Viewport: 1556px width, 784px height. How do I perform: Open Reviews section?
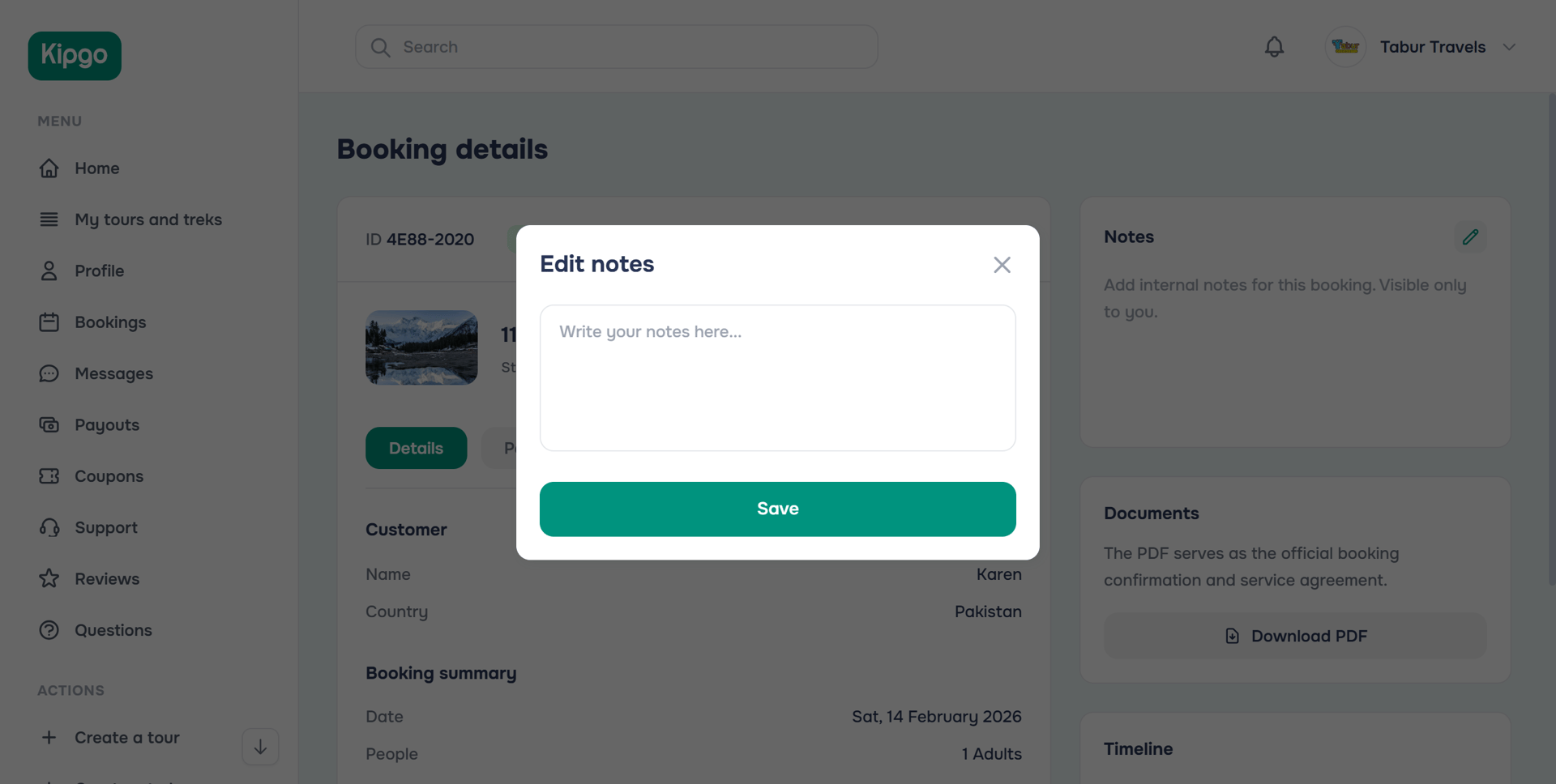pos(106,579)
